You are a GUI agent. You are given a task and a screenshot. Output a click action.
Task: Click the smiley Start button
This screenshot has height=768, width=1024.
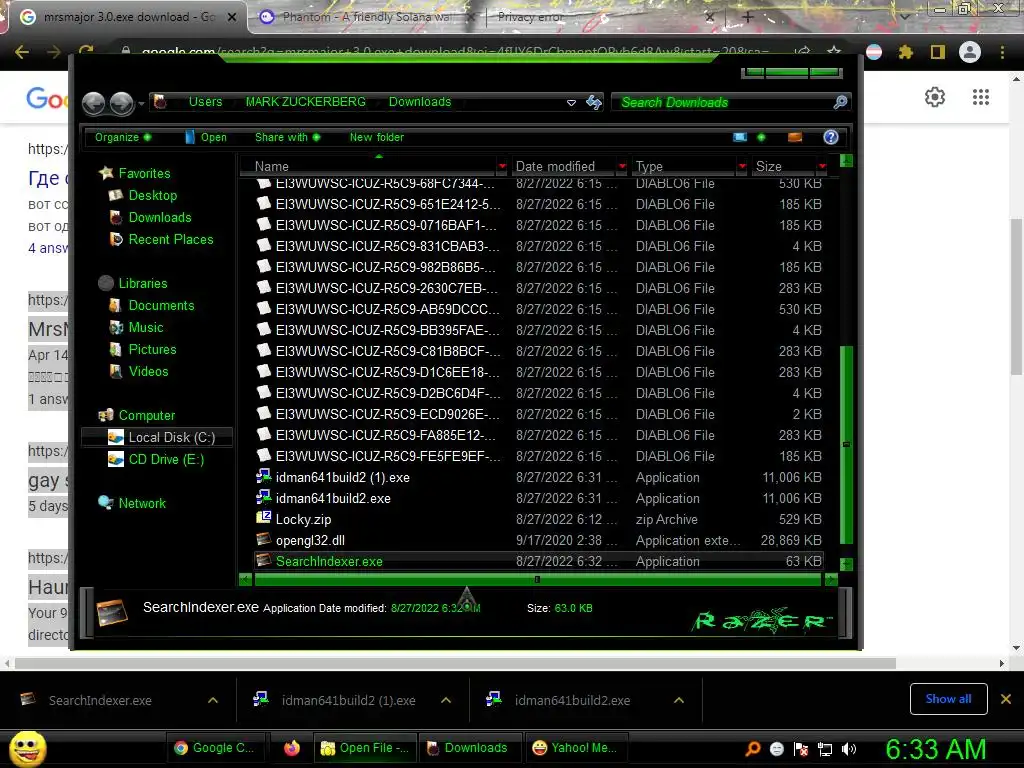tap(28, 748)
